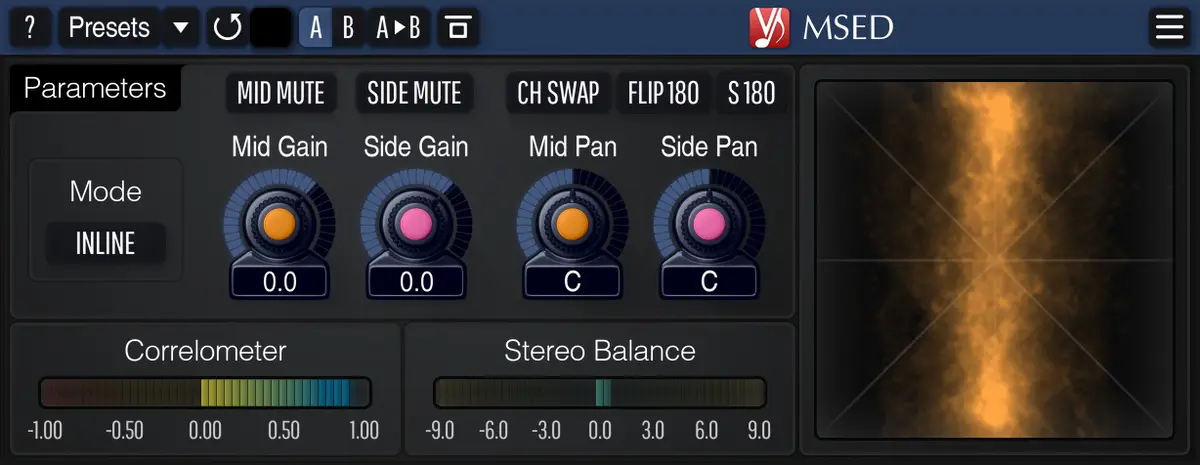Image resolution: width=1200 pixels, height=465 pixels.
Task: Click the 1.00 Correlometer scale value
Action: 364,431
